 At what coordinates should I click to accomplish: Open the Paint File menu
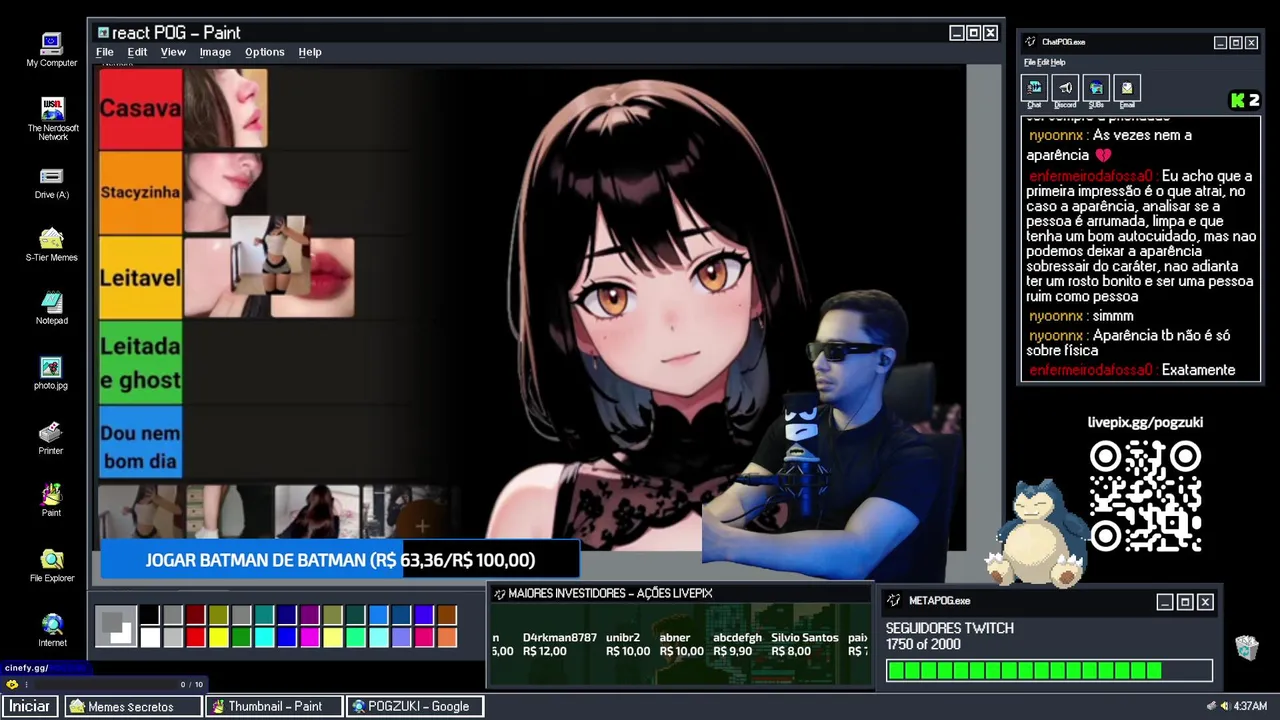click(x=104, y=52)
